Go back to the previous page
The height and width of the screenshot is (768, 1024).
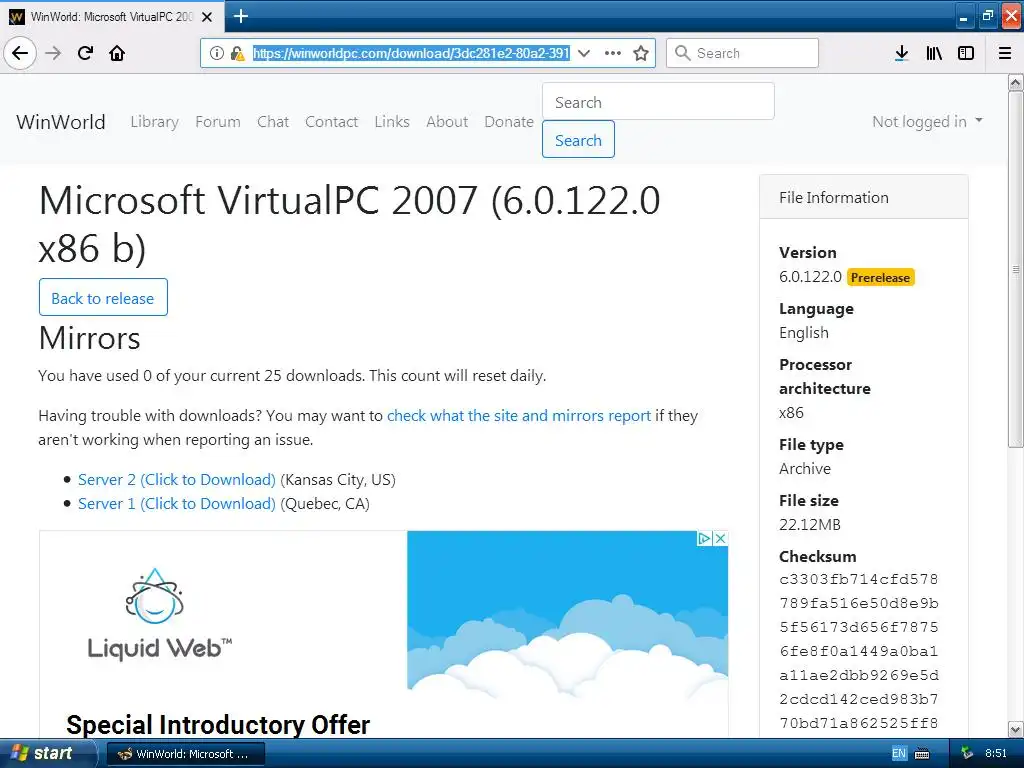[x=20, y=53]
